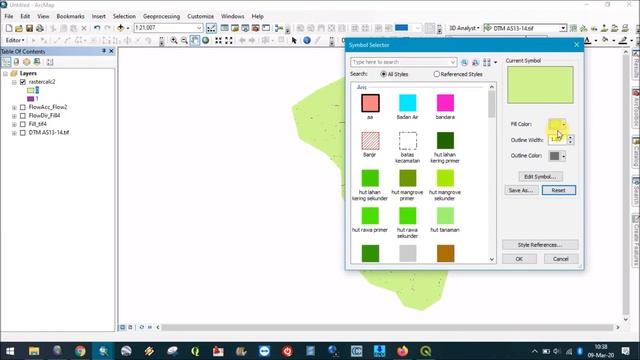This screenshot has height=360, width=640.
Task: Select the All Styles radio button
Action: (383, 74)
